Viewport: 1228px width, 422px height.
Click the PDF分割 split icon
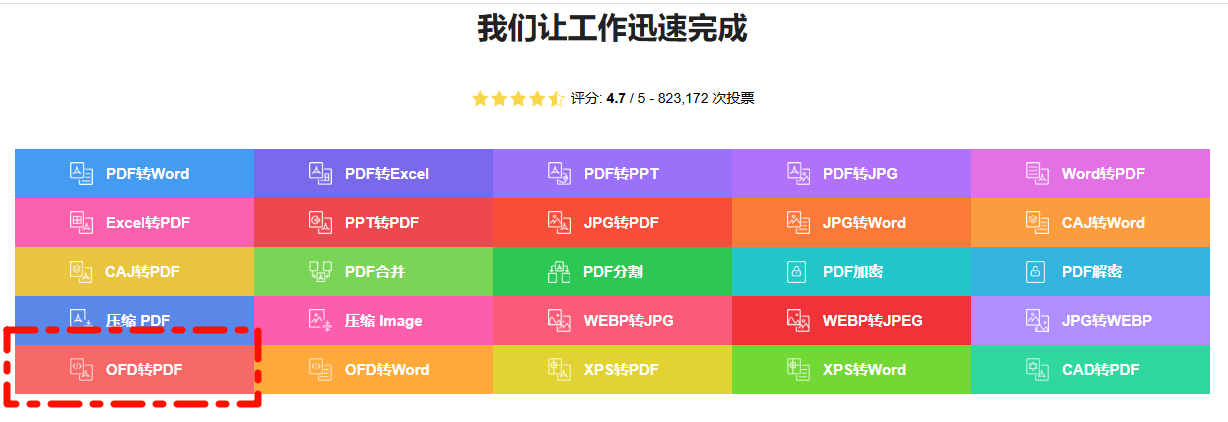(x=559, y=271)
